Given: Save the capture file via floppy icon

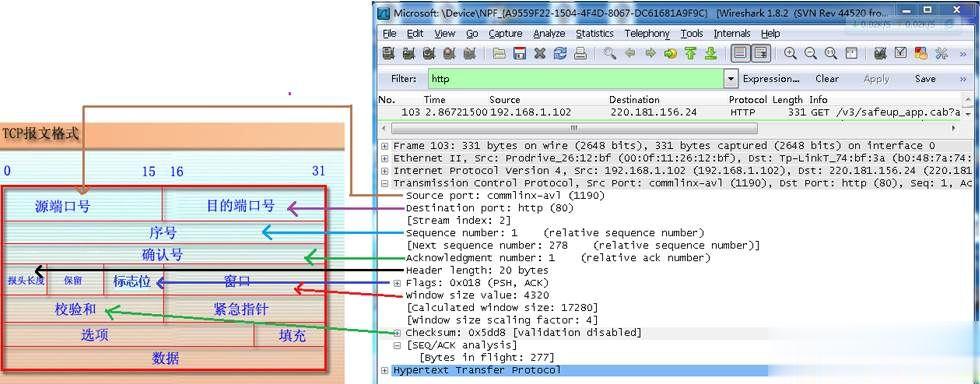Looking at the screenshot, I should [x=519, y=54].
